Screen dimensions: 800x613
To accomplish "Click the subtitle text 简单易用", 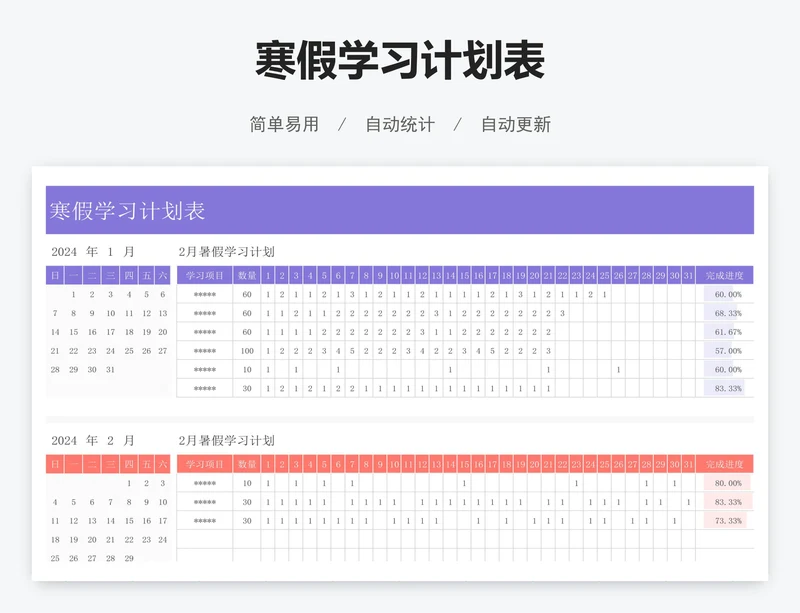I will tap(284, 125).
